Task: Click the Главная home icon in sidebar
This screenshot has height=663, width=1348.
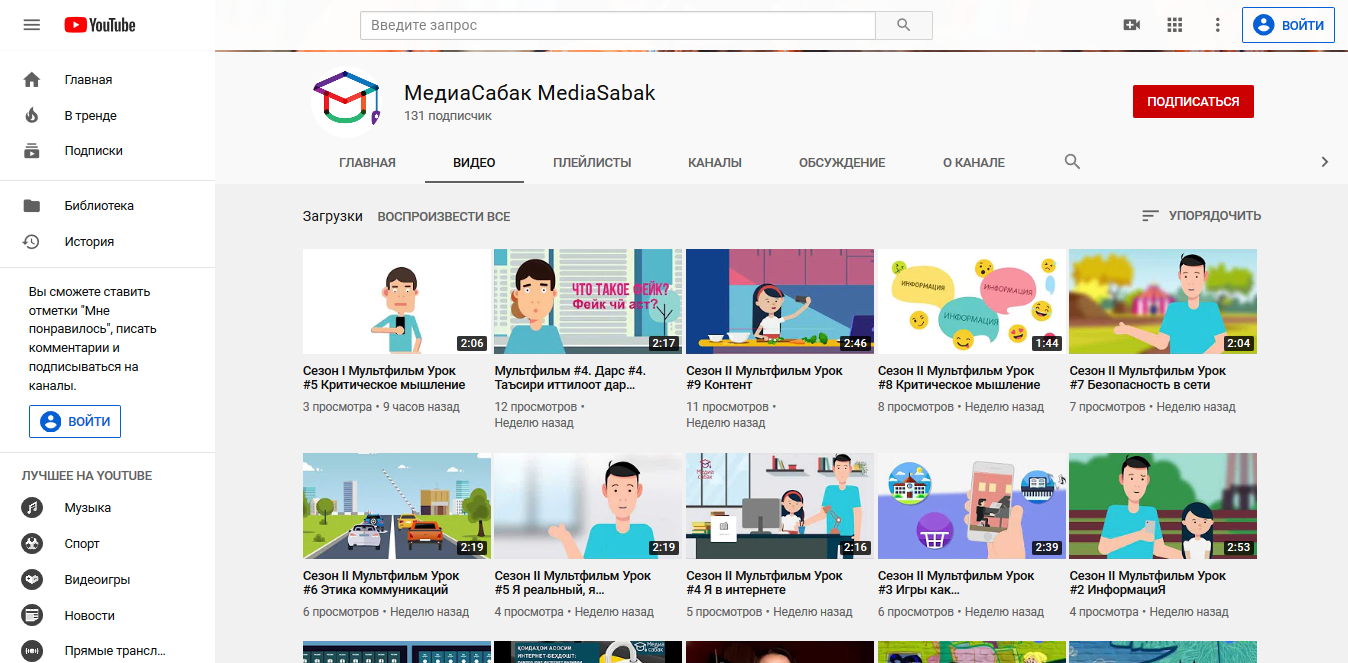Action: point(32,80)
